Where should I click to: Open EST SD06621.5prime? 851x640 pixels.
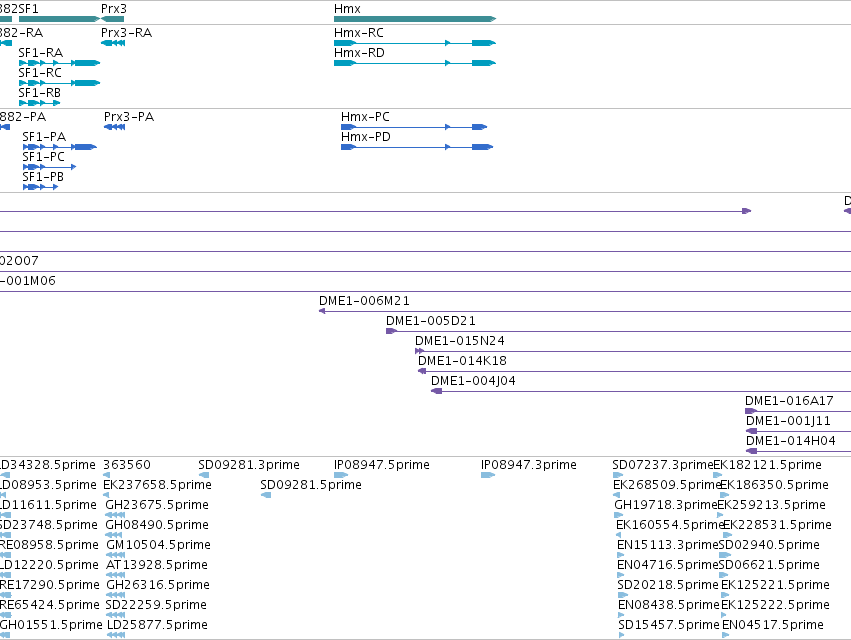[769, 565]
